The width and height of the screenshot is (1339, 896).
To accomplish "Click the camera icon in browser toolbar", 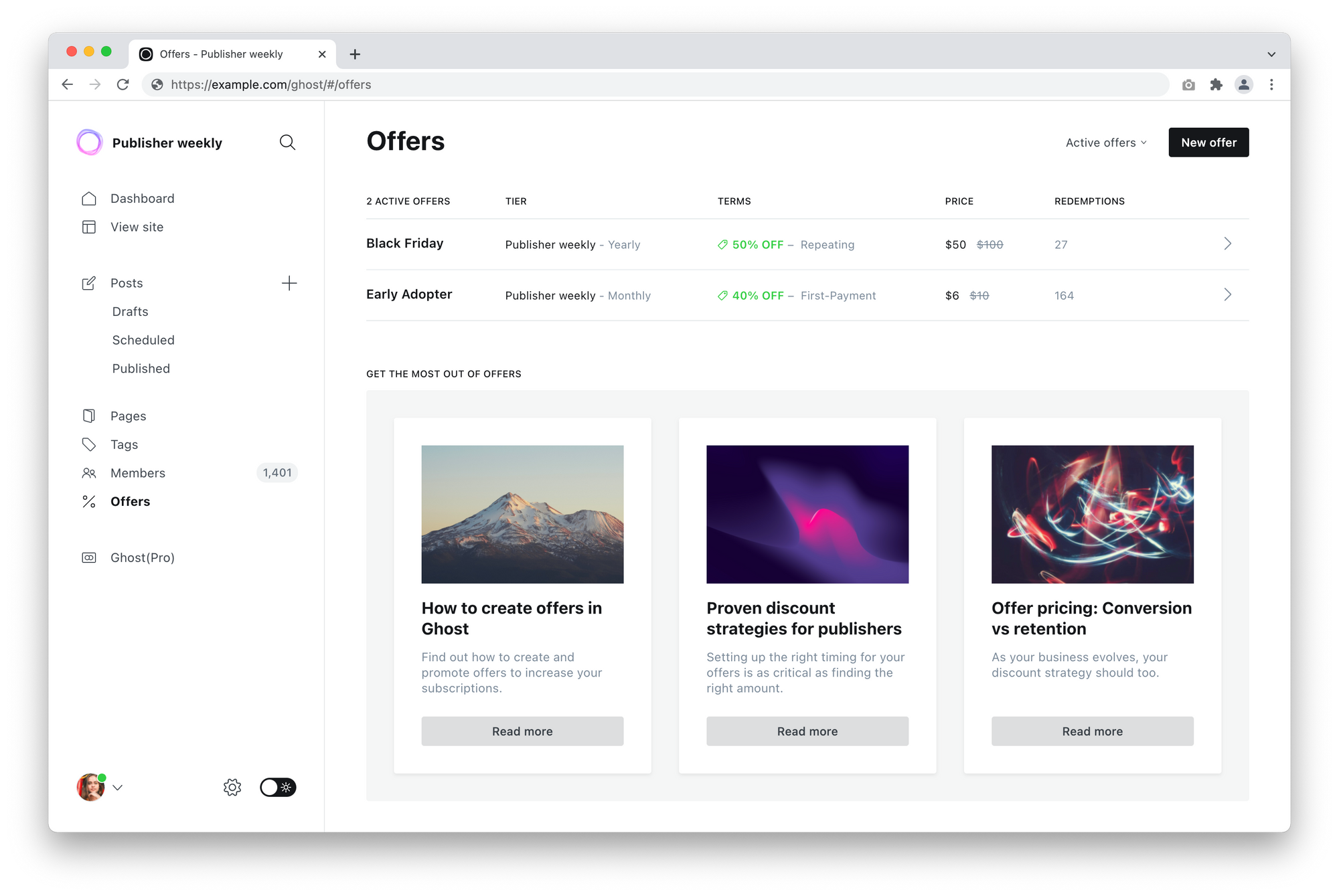I will pos(1188,85).
